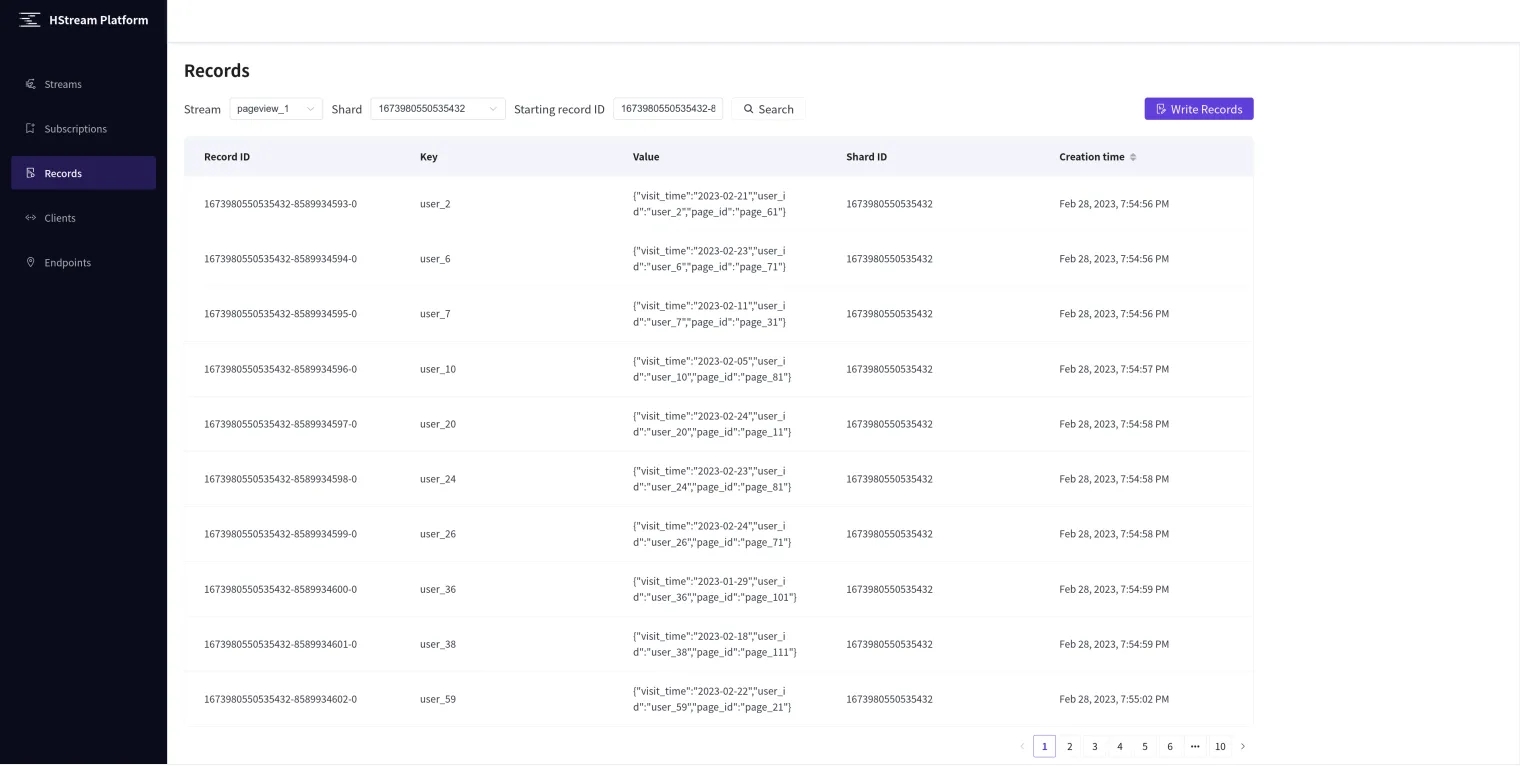The width and height of the screenshot is (1520, 766).
Task: Open the Subscriptions menu item
Action: pos(75,129)
